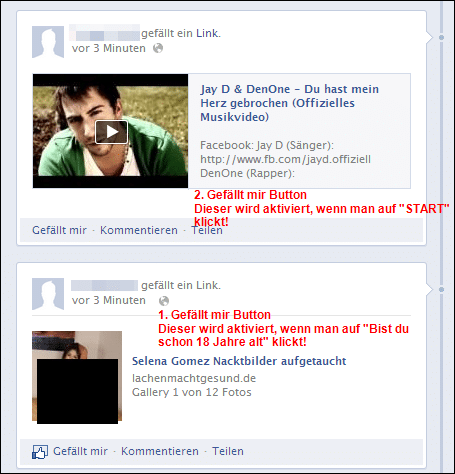455x474 pixels.
Task: Click 'Teilen' under the Selena Gomez post
Action: point(228,451)
